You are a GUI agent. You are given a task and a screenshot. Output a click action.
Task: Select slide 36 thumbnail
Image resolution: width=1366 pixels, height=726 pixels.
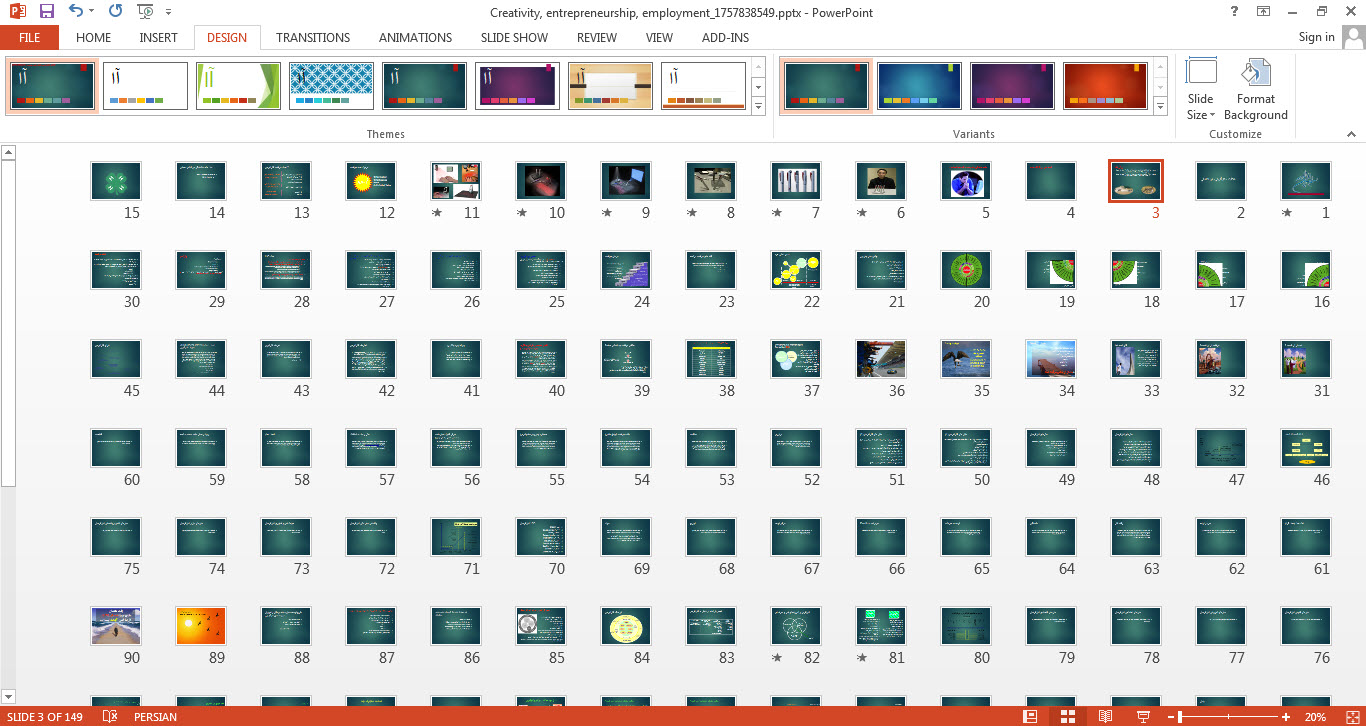coord(881,359)
